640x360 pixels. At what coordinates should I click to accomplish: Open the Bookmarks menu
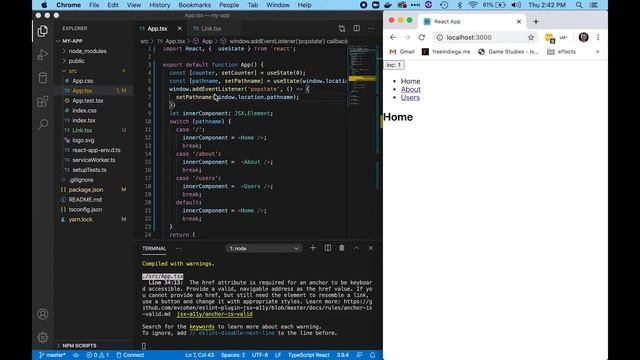(x=195, y=5)
